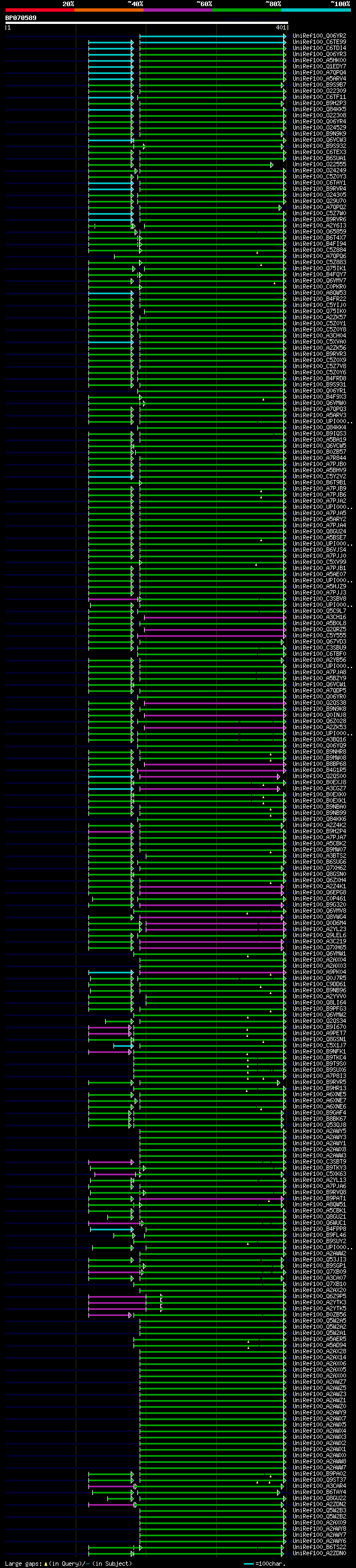Image resolution: width=356 pixels, height=1568 pixels.
Task: Click the UniRef100_C5Z884 label
Action: tap(319, 250)
